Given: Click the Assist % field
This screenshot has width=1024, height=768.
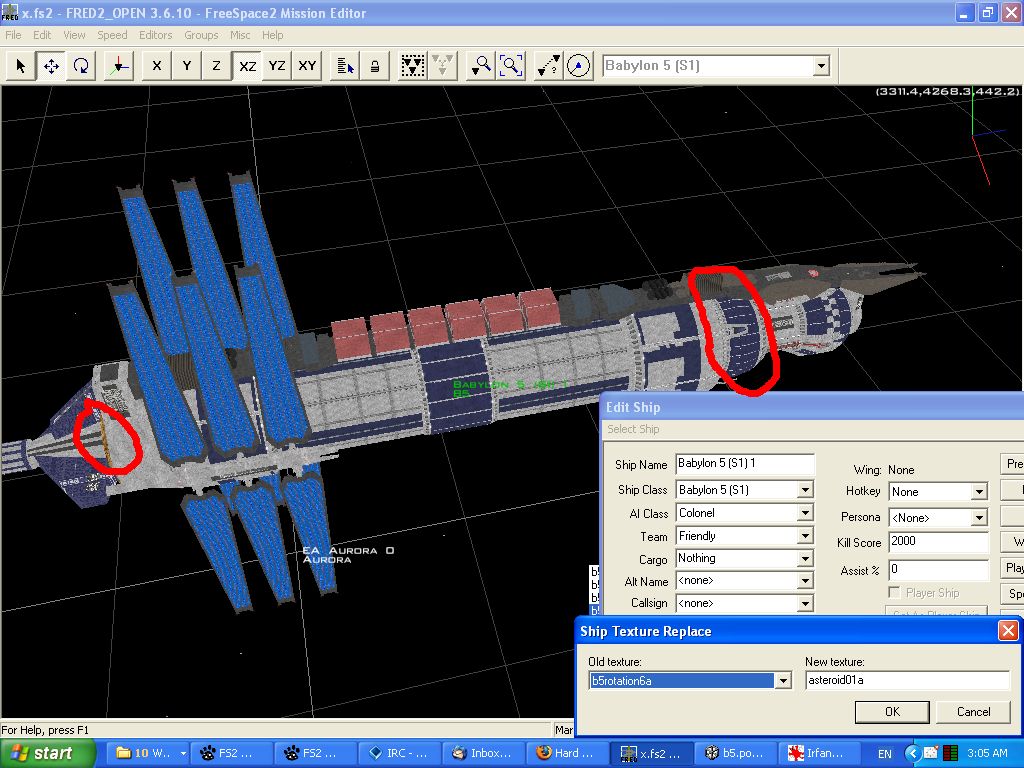Looking at the screenshot, I should coord(938,569).
